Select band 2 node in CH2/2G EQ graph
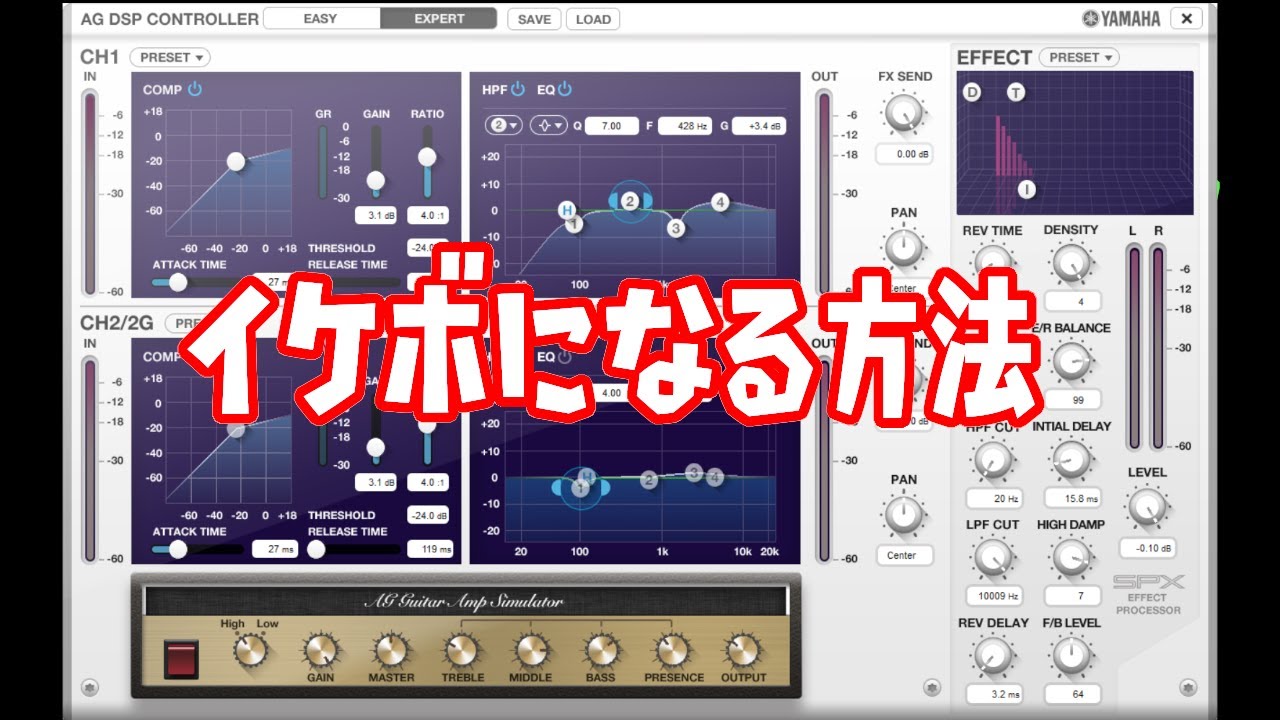This screenshot has width=1280, height=720. coord(649,480)
